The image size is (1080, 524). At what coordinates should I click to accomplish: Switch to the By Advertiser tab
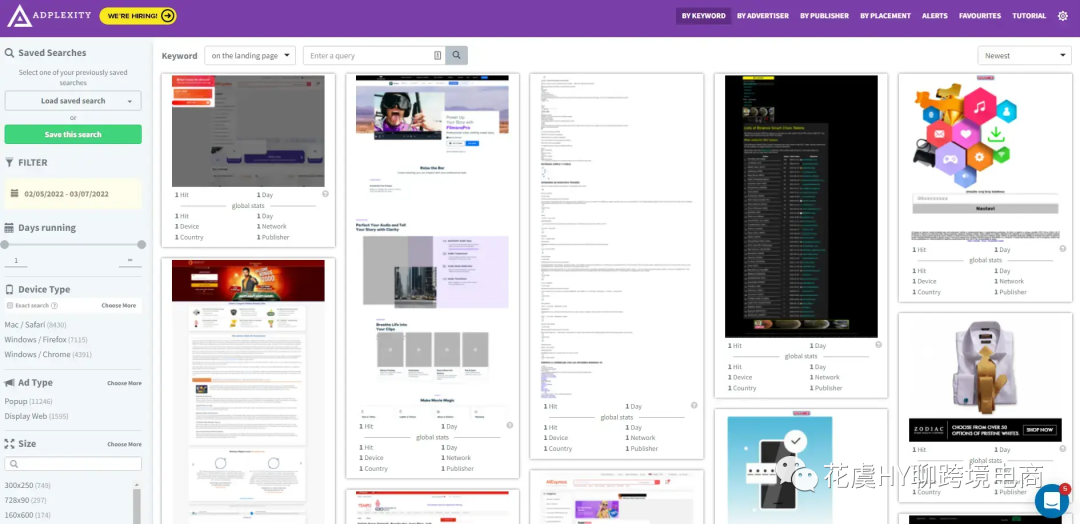pos(762,16)
